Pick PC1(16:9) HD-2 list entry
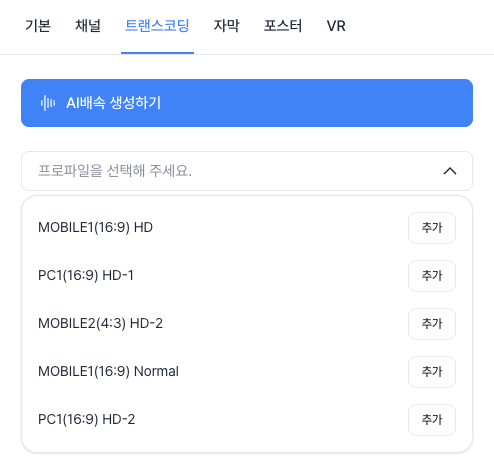 pos(87,420)
